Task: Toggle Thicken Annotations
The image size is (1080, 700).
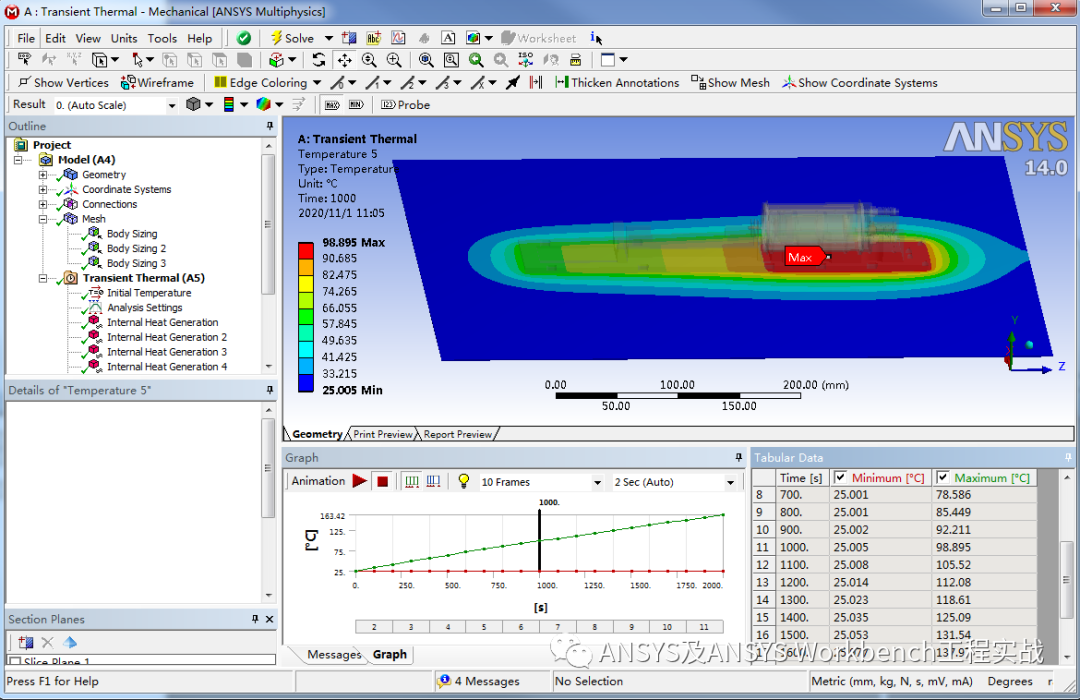Action: pos(617,83)
